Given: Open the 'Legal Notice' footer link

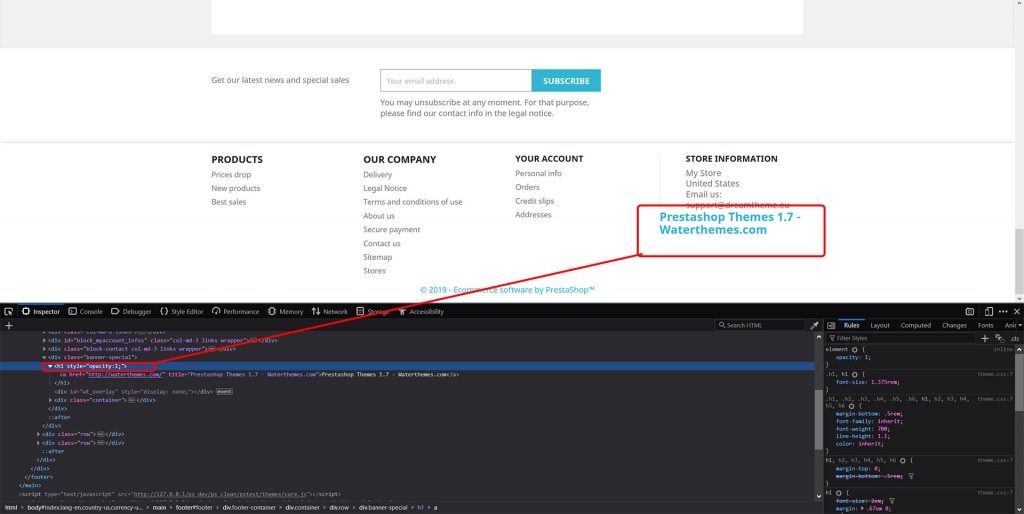Looking at the screenshot, I should (385, 188).
